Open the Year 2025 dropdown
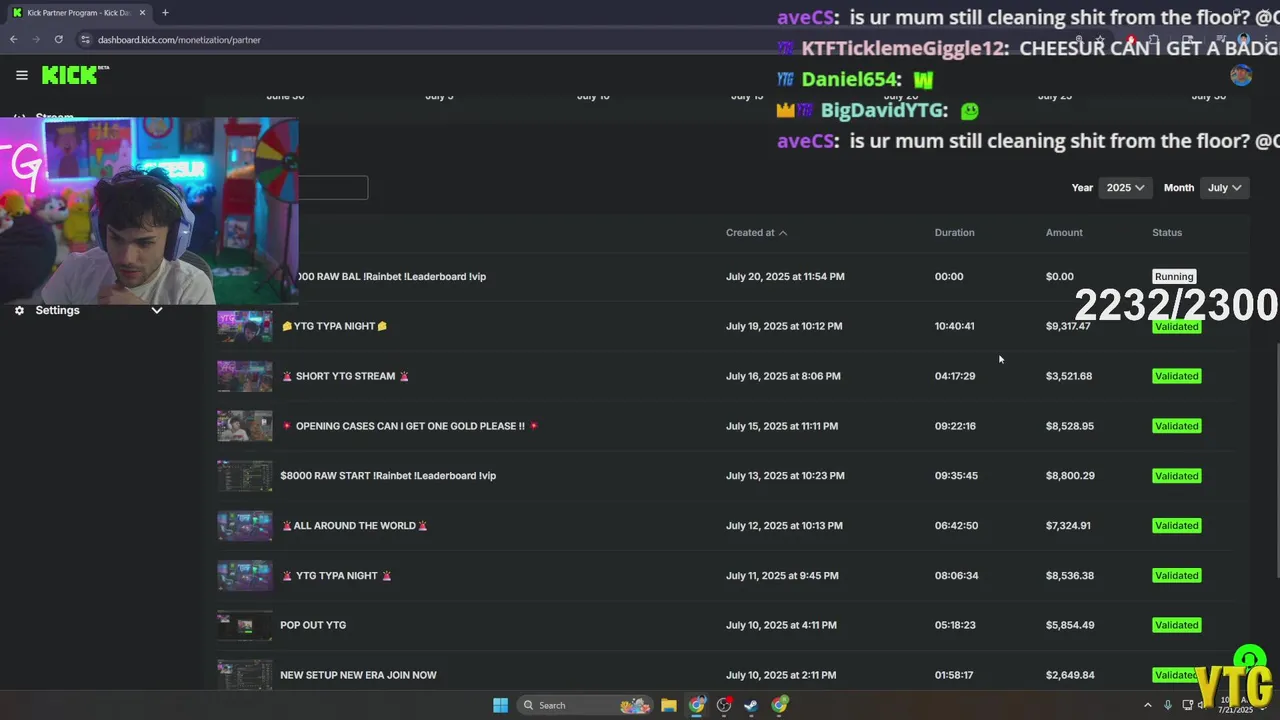The height and width of the screenshot is (720, 1280). coord(1124,188)
